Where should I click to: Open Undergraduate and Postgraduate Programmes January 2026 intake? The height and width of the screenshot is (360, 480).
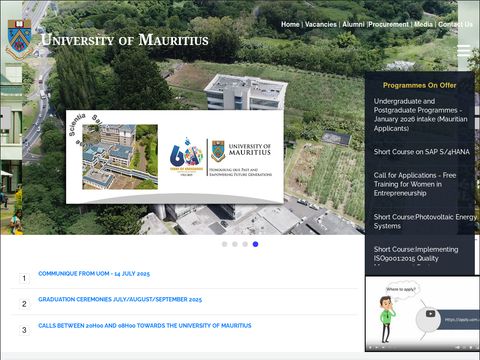420,115
